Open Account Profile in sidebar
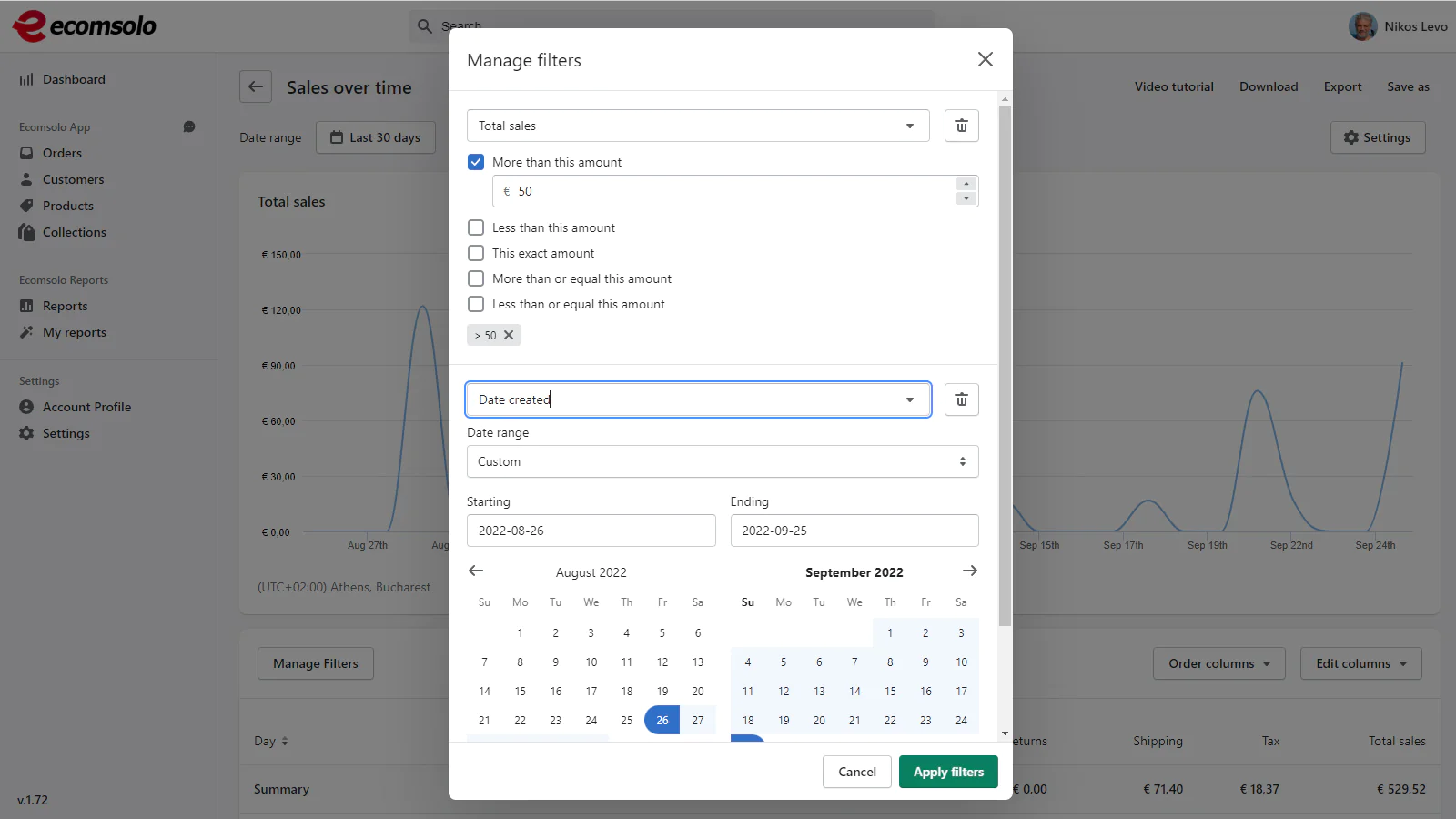This screenshot has width=1456, height=819. (86, 407)
